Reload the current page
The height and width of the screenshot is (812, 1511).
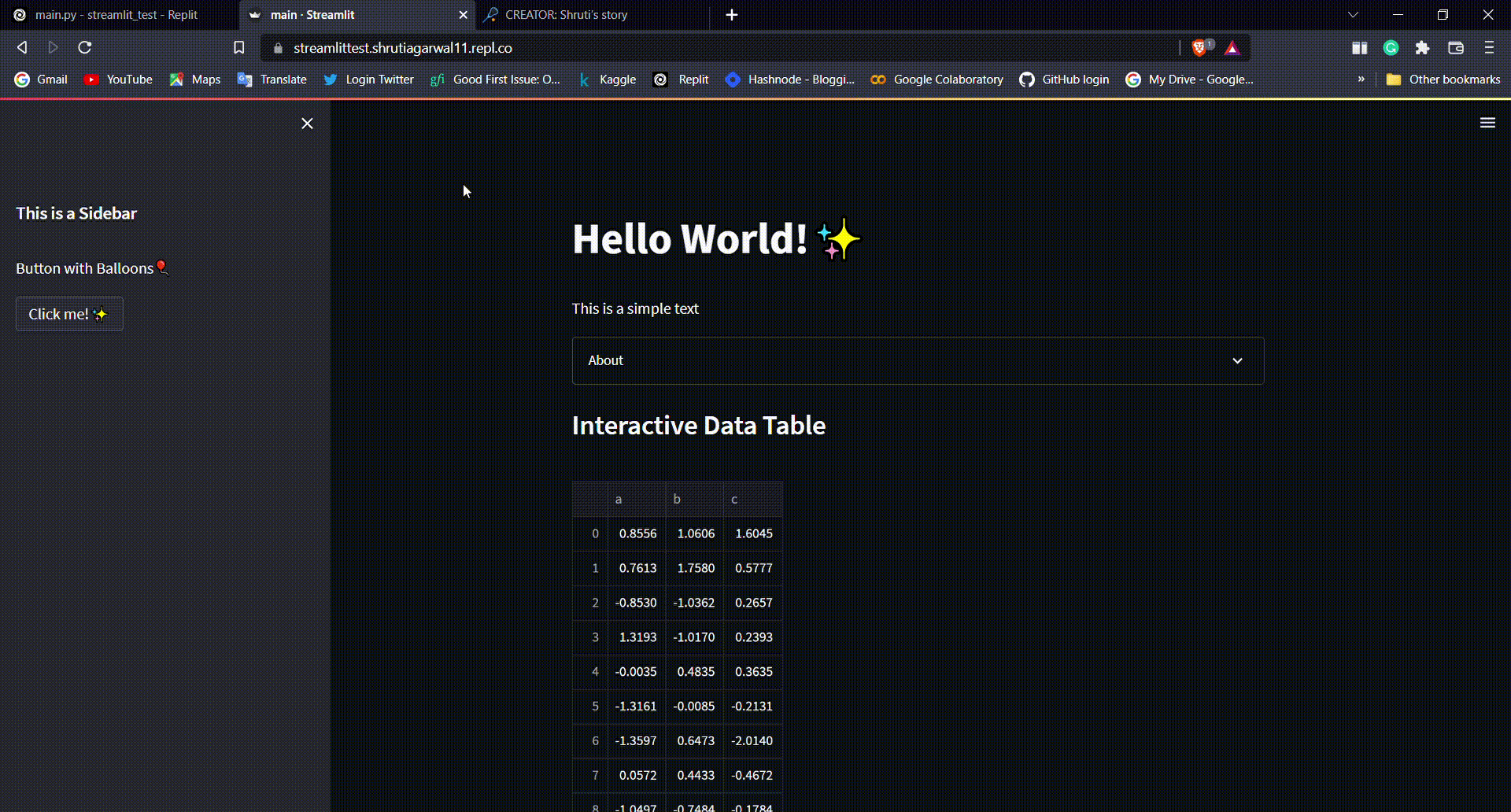click(85, 48)
